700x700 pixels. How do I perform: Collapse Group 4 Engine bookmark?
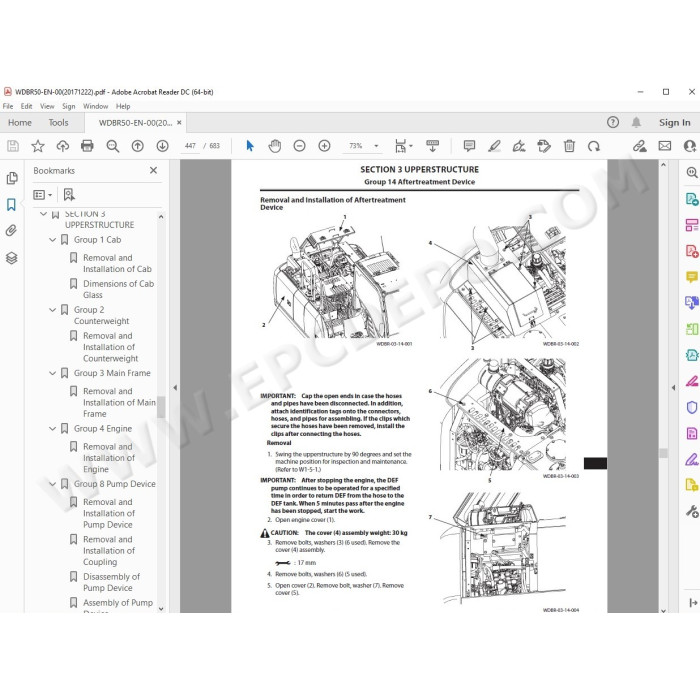52,429
